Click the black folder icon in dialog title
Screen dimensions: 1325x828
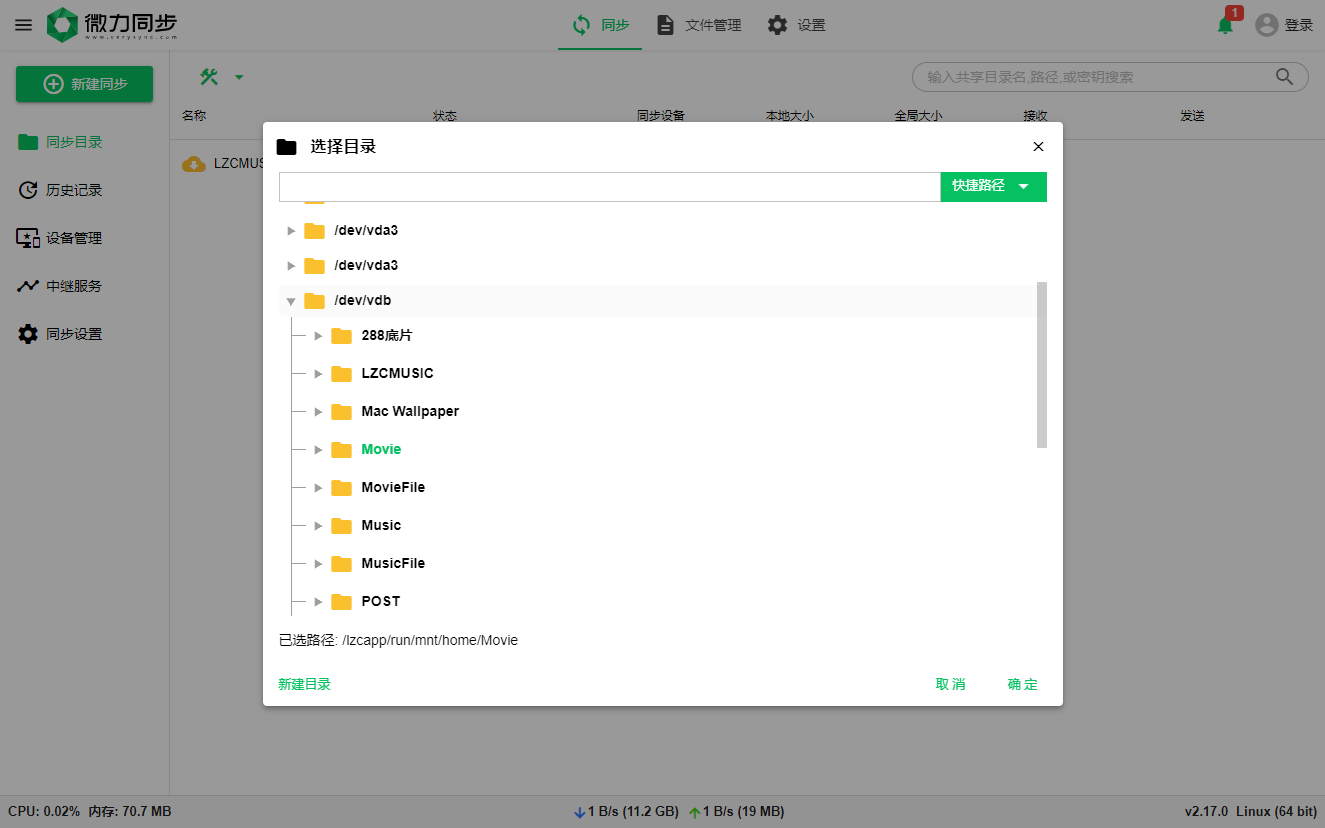click(x=287, y=147)
